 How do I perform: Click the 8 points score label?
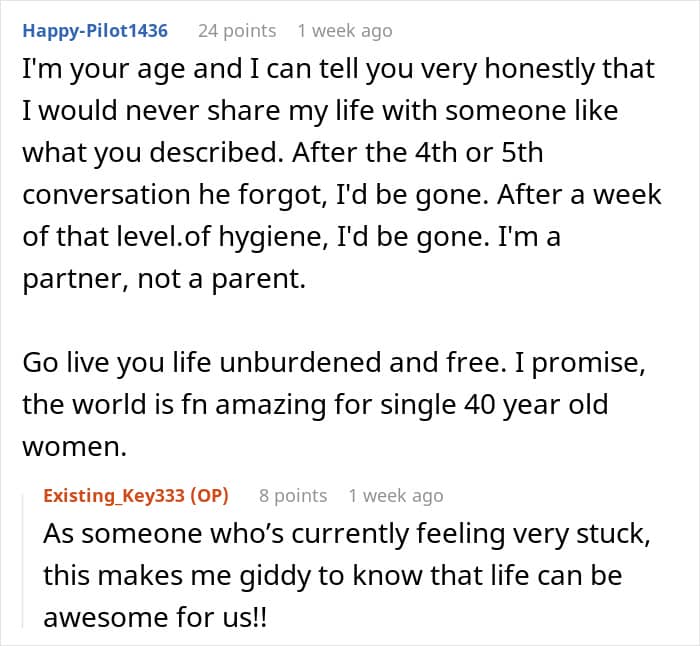pos(293,496)
